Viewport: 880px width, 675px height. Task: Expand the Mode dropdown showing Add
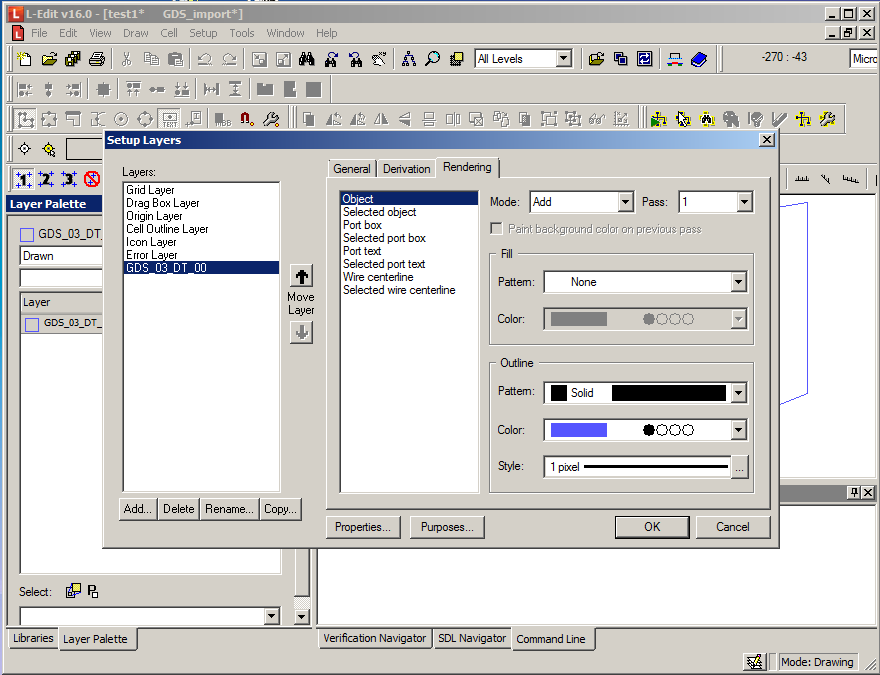pyautogui.click(x=625, y=202)
